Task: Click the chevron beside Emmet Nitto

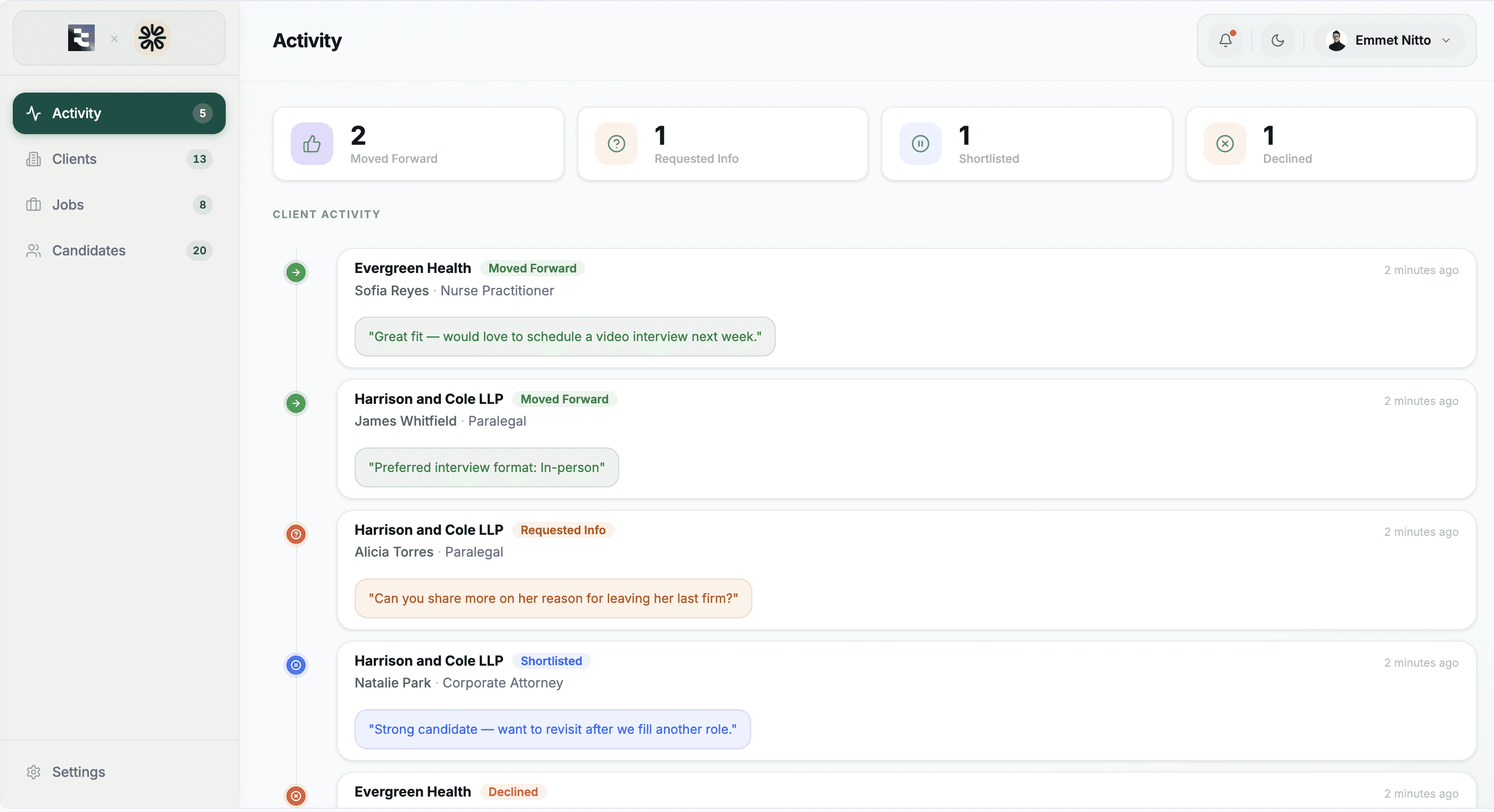Action: [x=1446, y=40]
